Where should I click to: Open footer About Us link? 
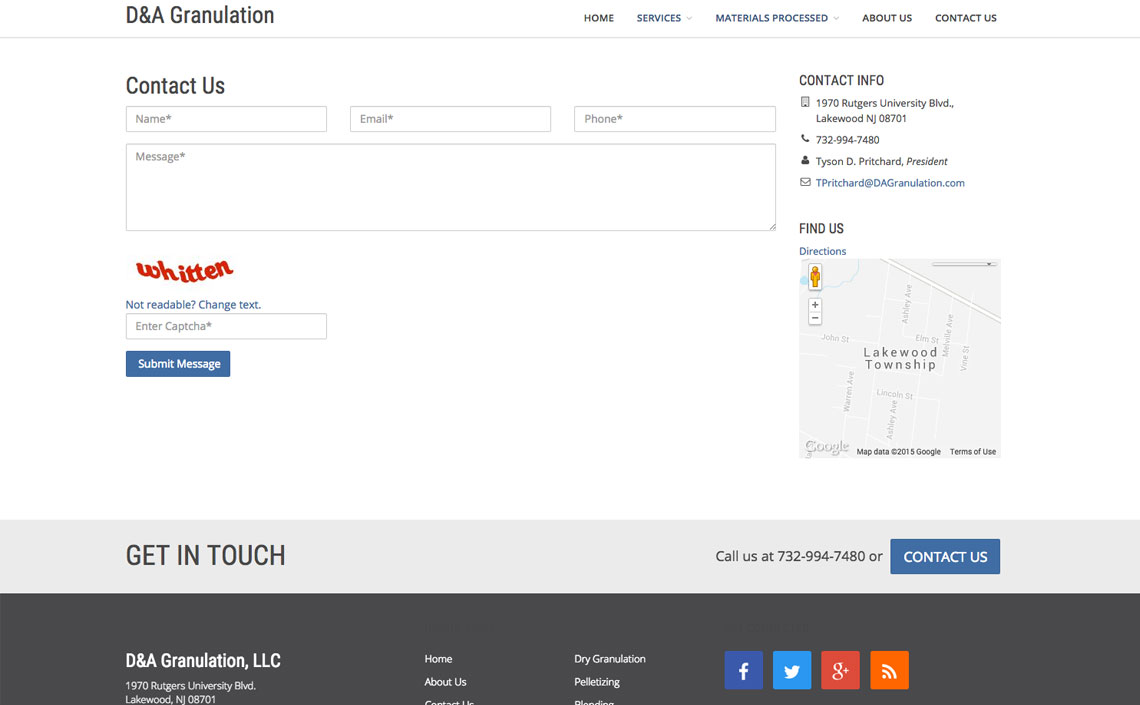(446, 682)
